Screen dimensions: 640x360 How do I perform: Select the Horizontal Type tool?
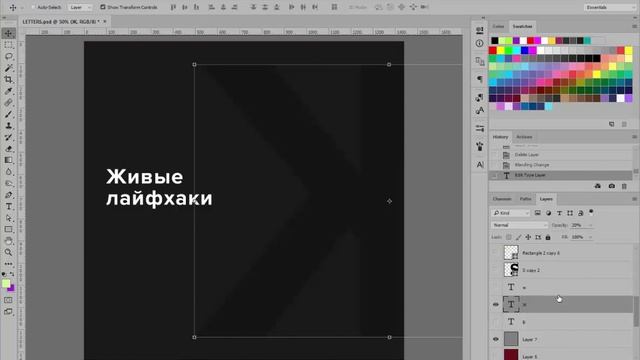point(9,206)
